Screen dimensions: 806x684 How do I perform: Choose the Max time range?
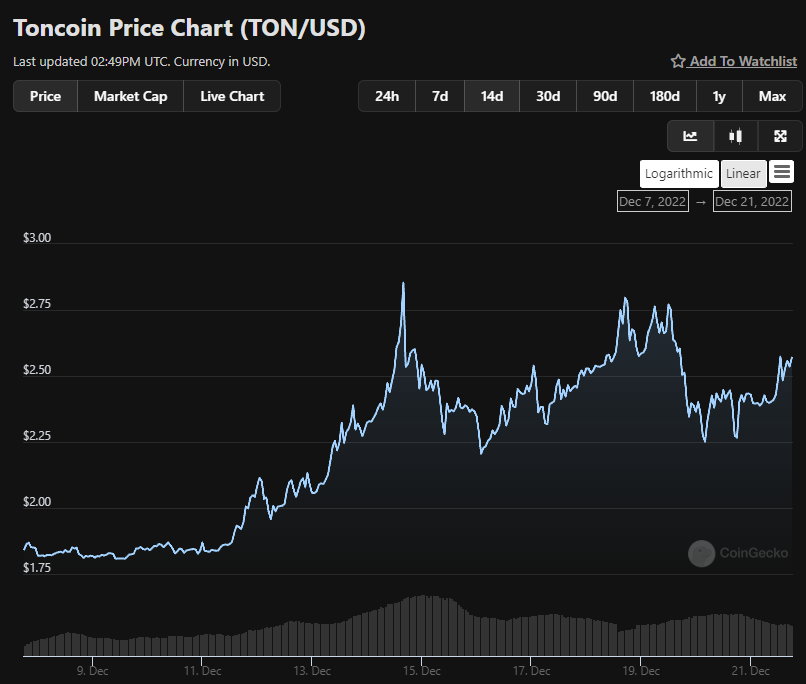click(772, 96)
